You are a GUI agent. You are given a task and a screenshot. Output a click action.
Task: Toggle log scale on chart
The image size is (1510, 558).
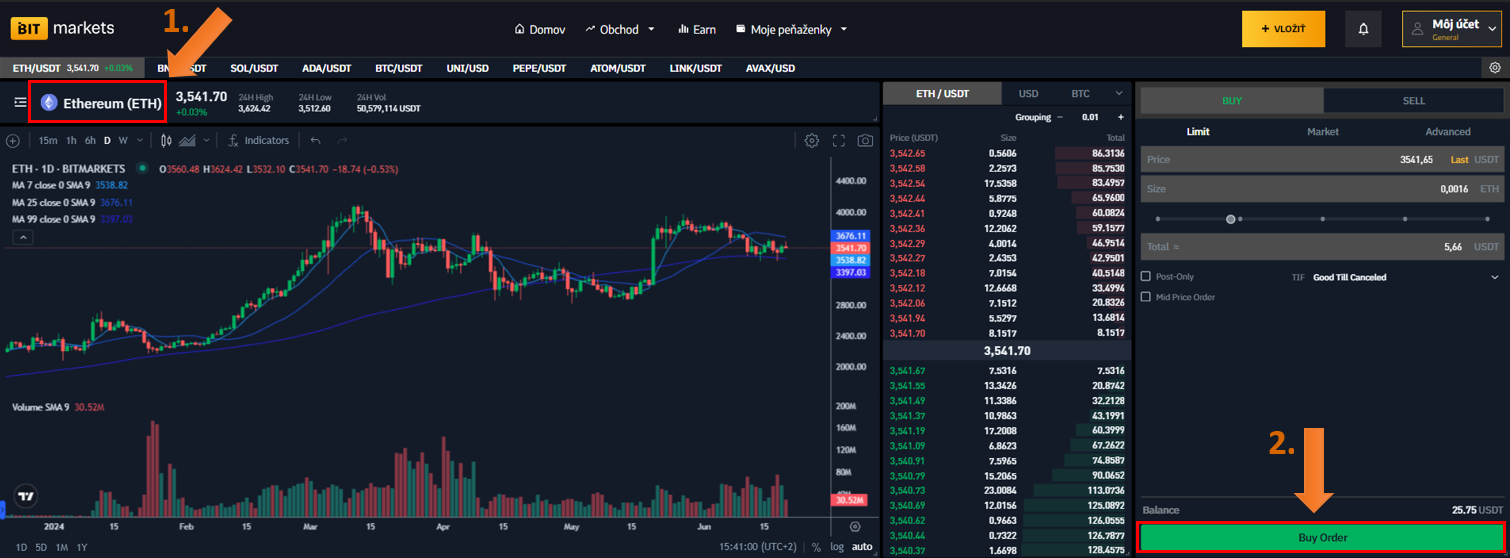(836, 547)
